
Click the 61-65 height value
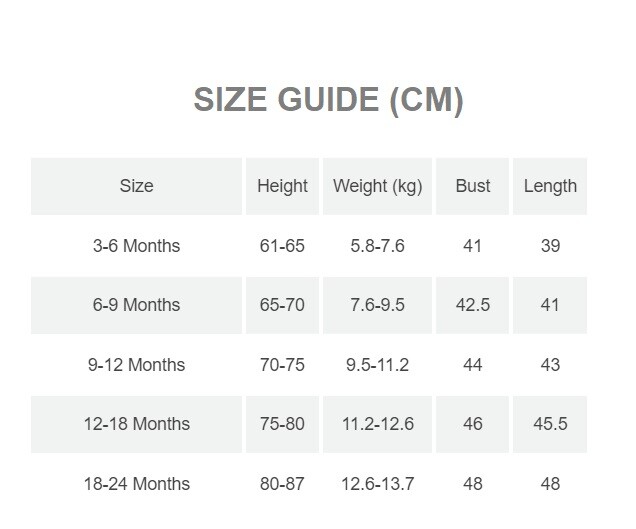(282, 246)
